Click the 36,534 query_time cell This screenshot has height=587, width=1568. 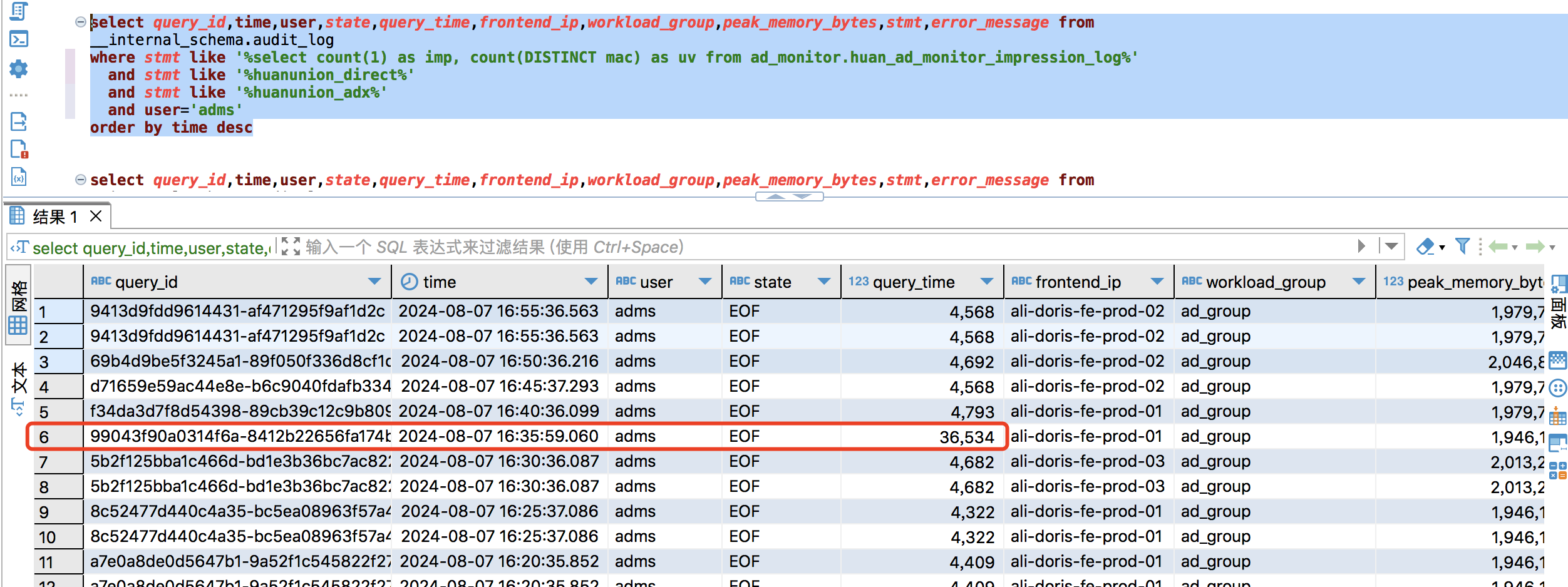click(922, 437)
